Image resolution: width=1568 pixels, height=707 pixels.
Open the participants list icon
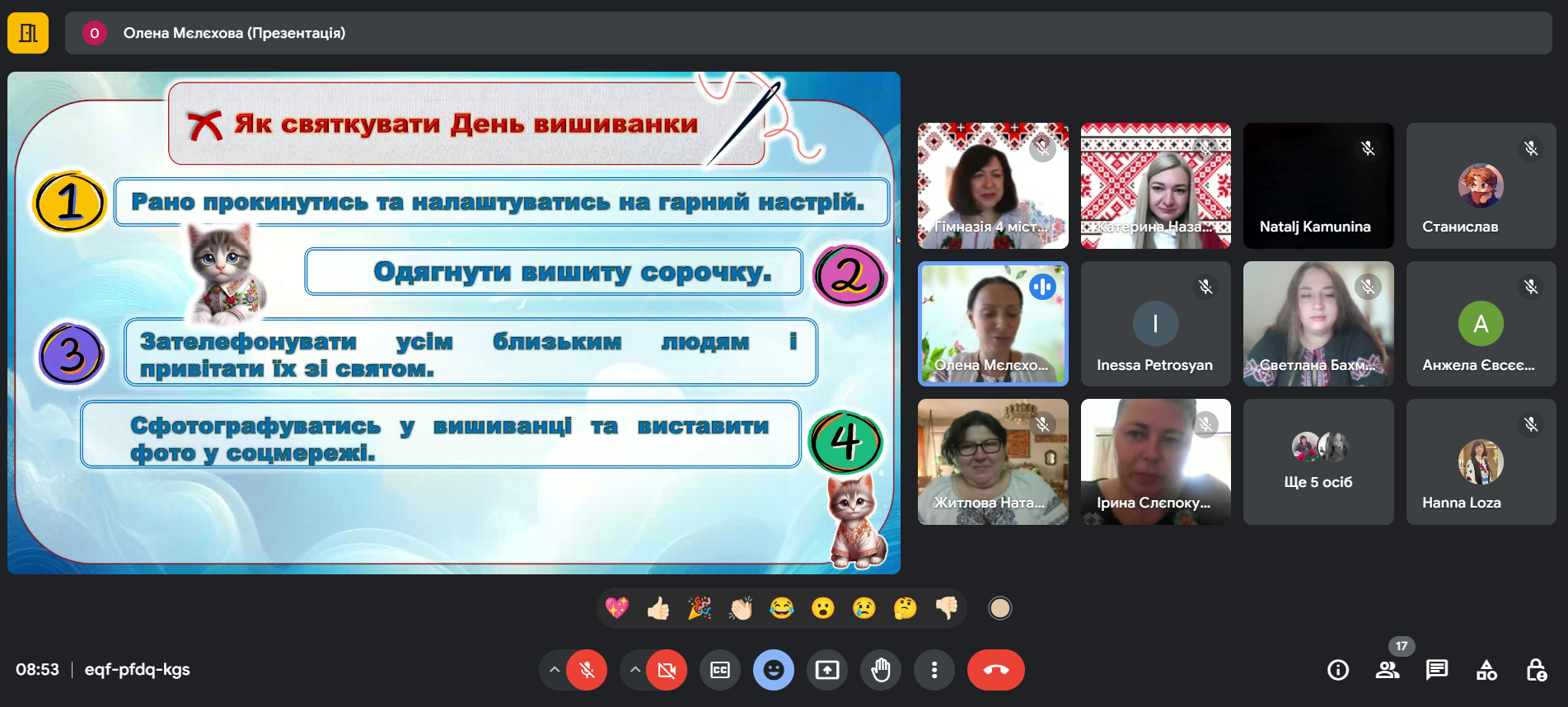(1388, 670)
